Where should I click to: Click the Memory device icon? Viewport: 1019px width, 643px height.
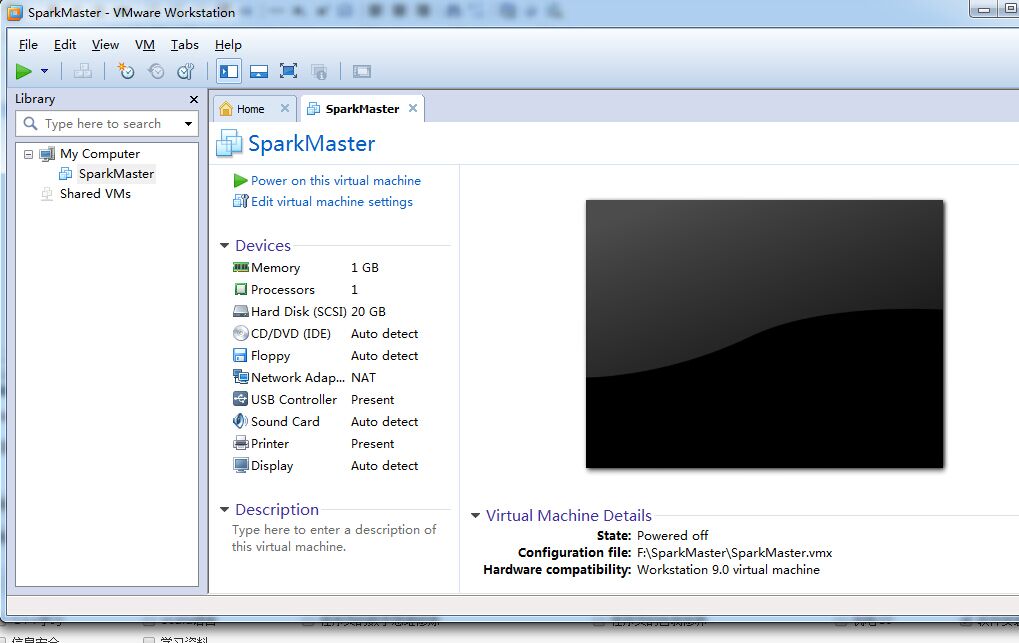point(240,267)
